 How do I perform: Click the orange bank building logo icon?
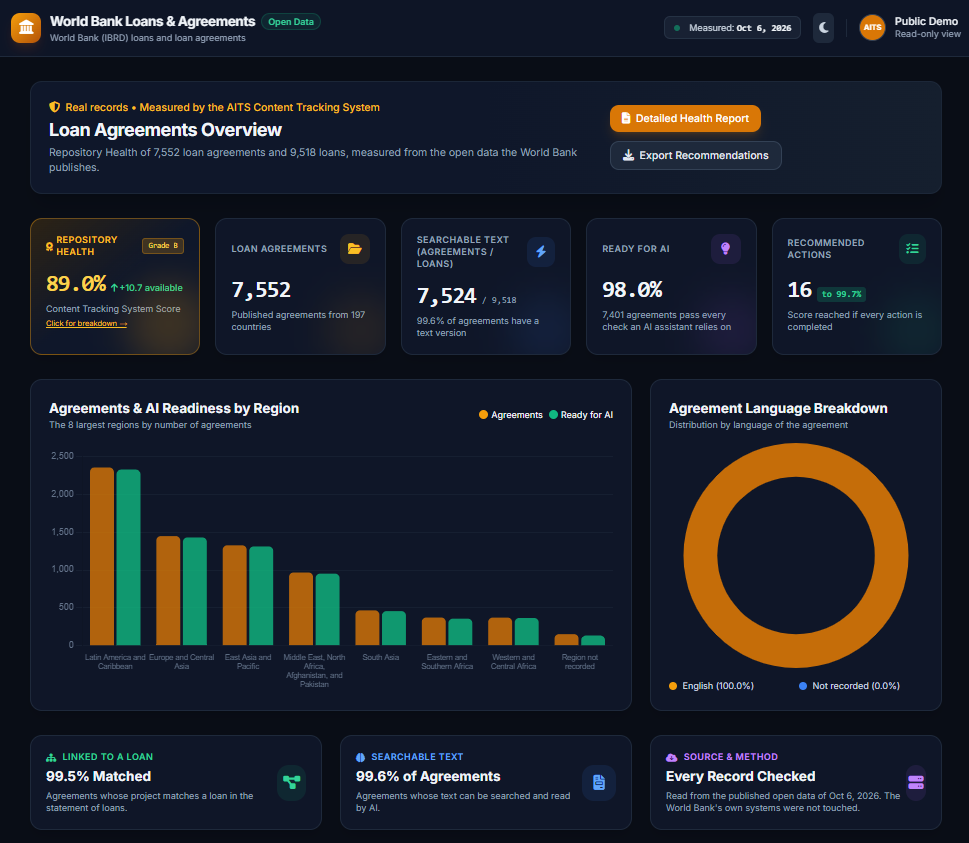point(26,28)
